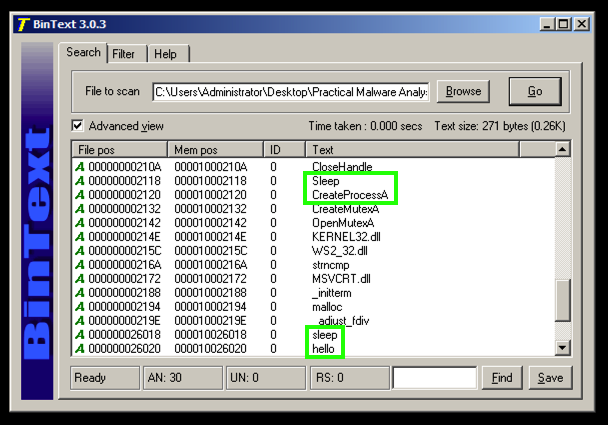
Task: Select the capitalized Sleep string
Action: 326,181
